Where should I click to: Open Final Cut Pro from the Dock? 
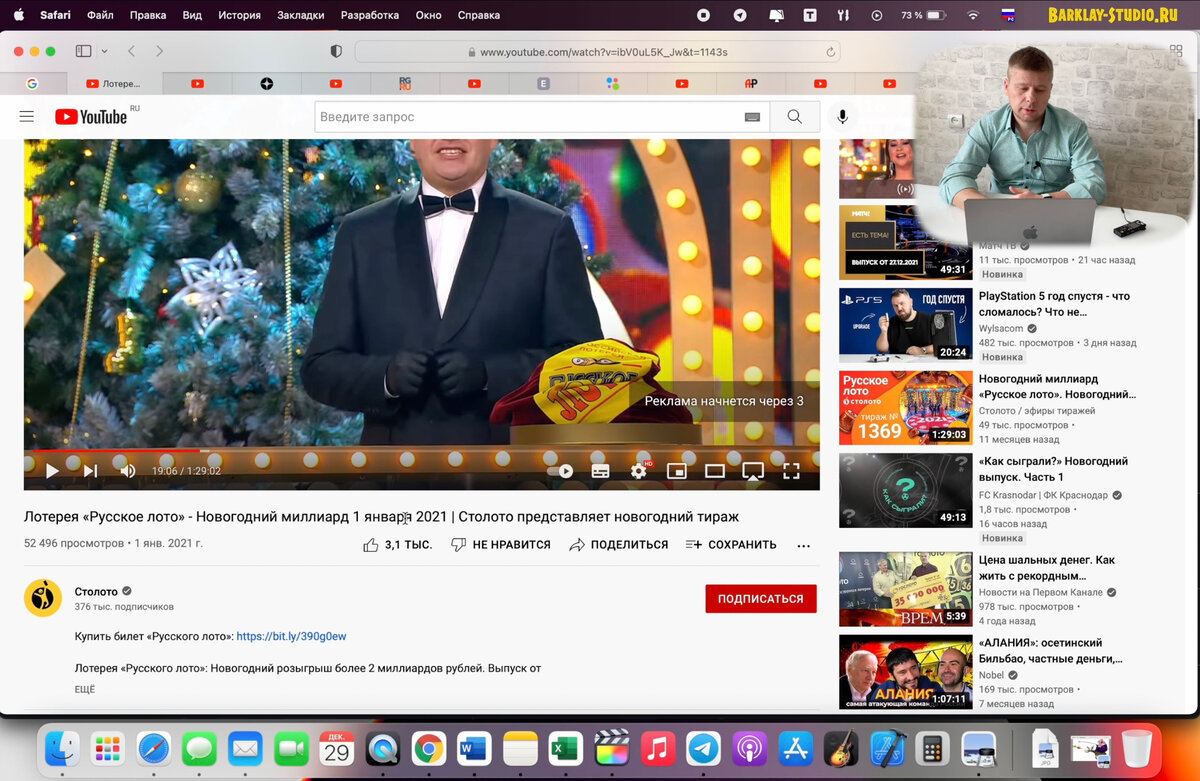click(x=611, y=748)
